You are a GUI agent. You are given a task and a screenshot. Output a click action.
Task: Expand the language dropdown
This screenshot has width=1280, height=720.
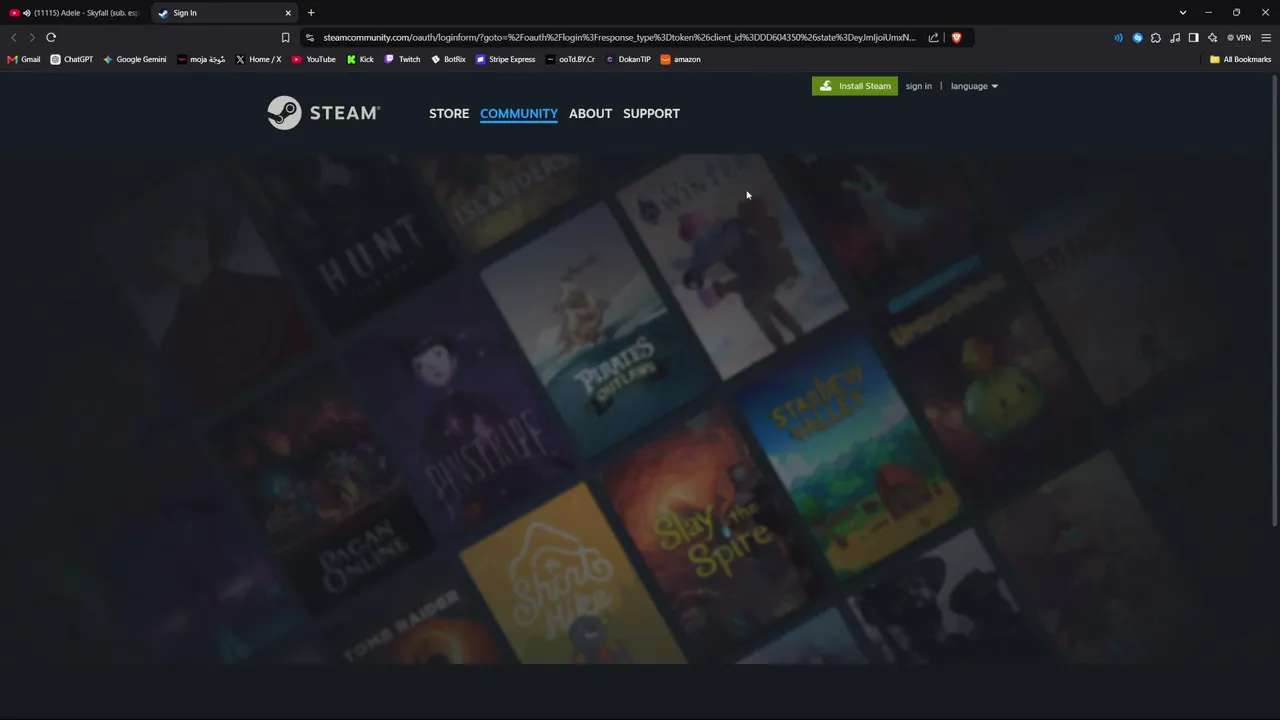tap(974, 86)
